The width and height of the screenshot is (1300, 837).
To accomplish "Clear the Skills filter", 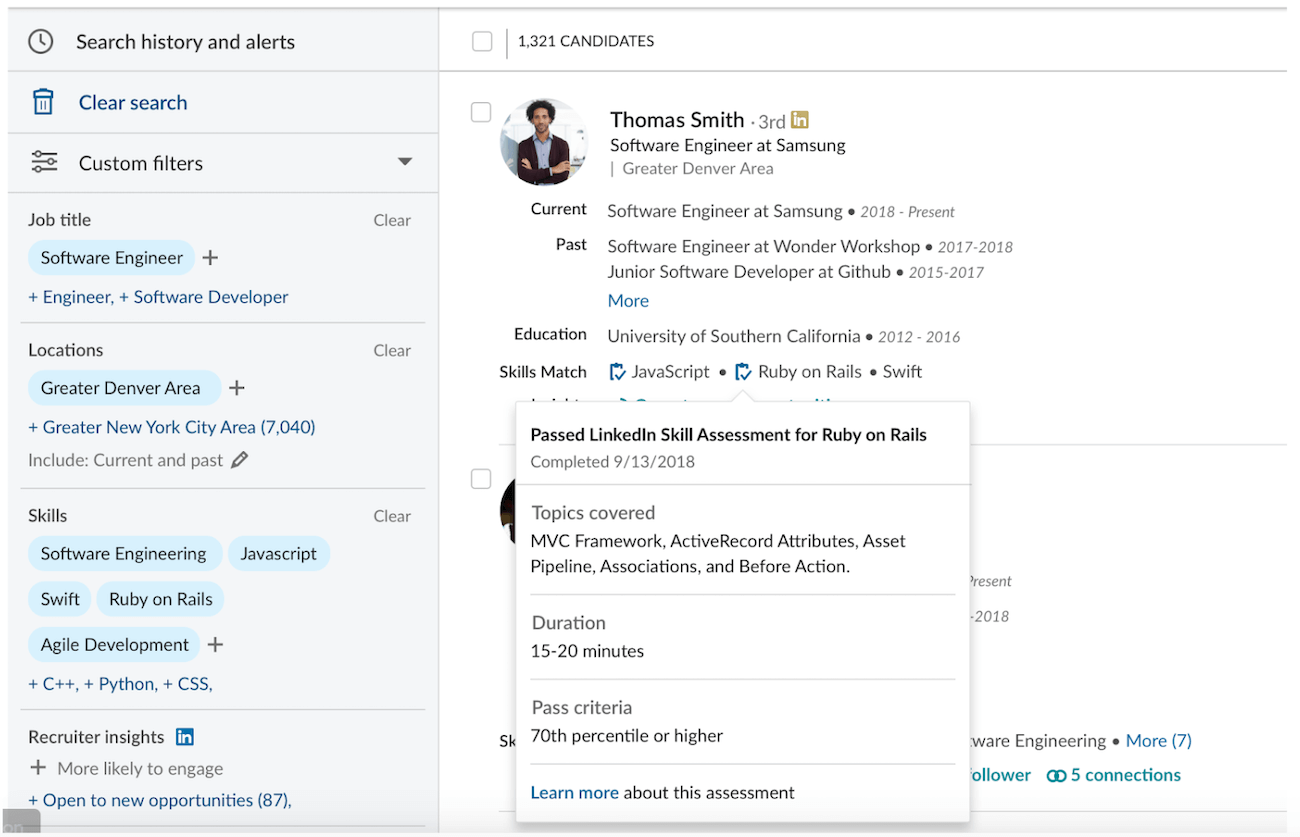I will click(x=392, y=516).
